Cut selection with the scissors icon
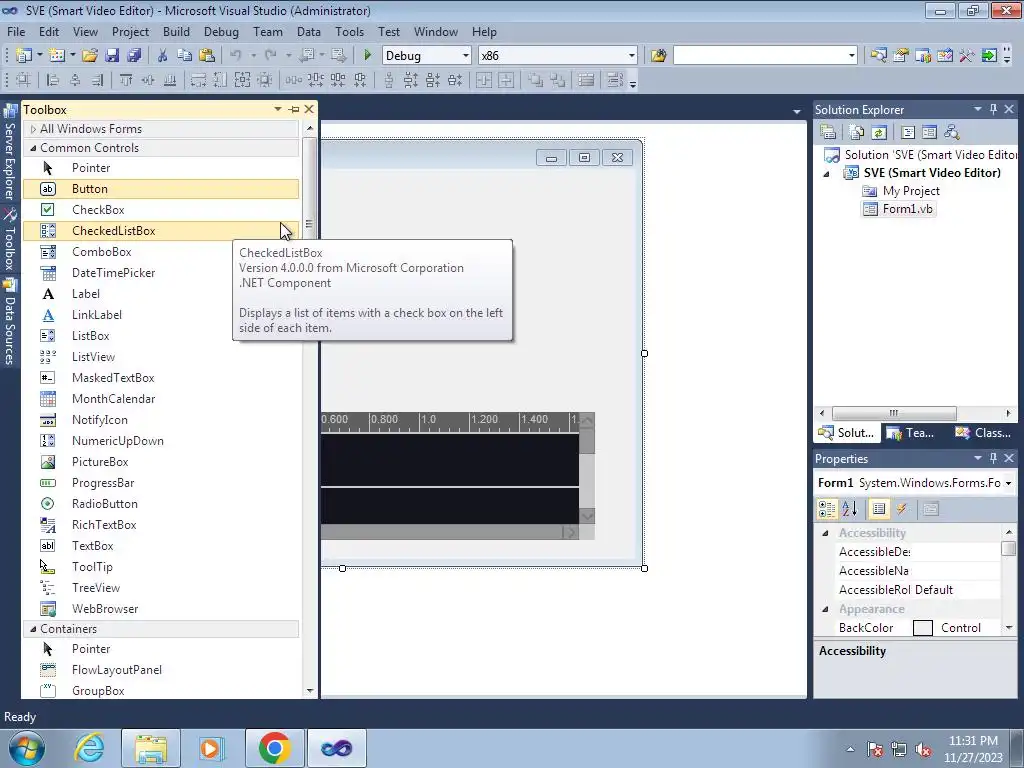 point(163,56)
